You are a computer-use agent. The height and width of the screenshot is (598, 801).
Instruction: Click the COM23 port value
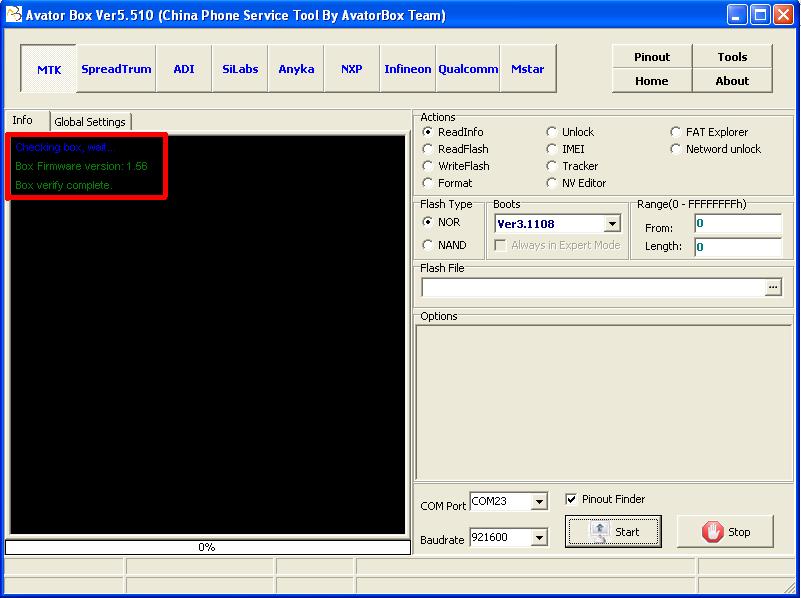tap(489, 501)
